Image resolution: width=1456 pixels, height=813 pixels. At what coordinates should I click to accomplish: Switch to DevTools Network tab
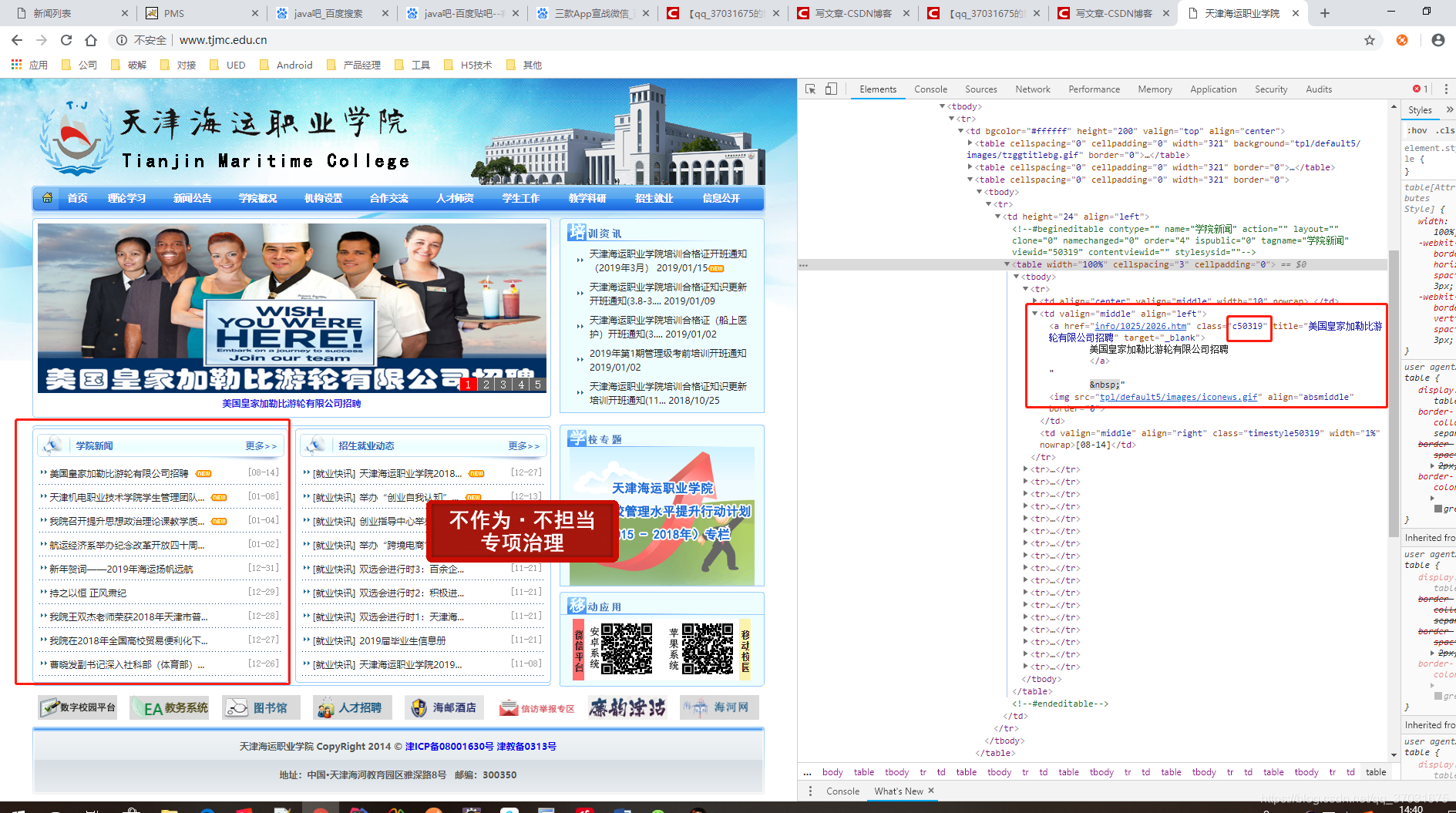pos(1033,89)
